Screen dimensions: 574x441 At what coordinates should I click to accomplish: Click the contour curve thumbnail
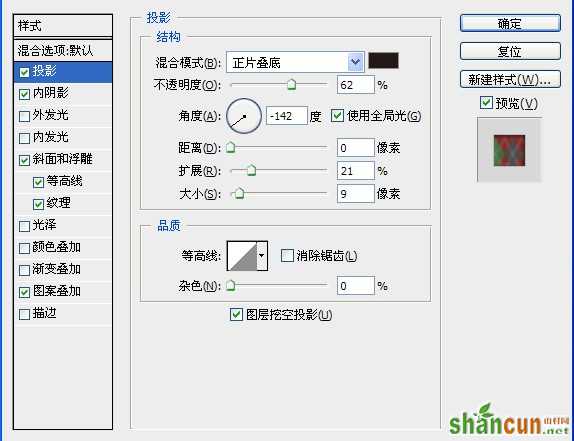(242, 256)
